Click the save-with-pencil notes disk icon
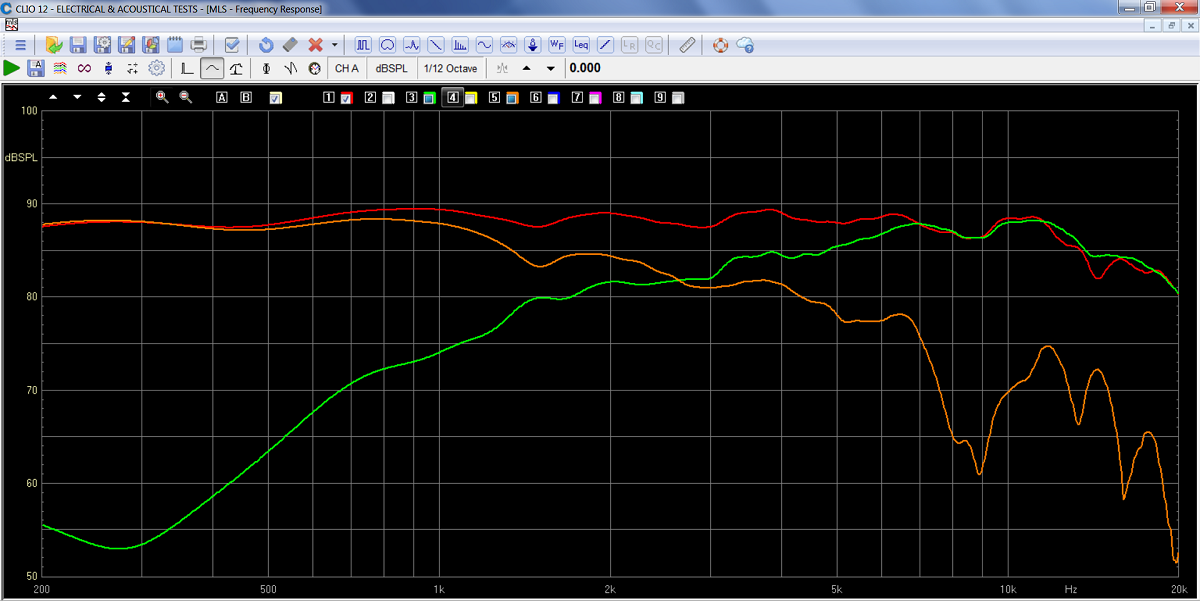 [x=126, y=45]
